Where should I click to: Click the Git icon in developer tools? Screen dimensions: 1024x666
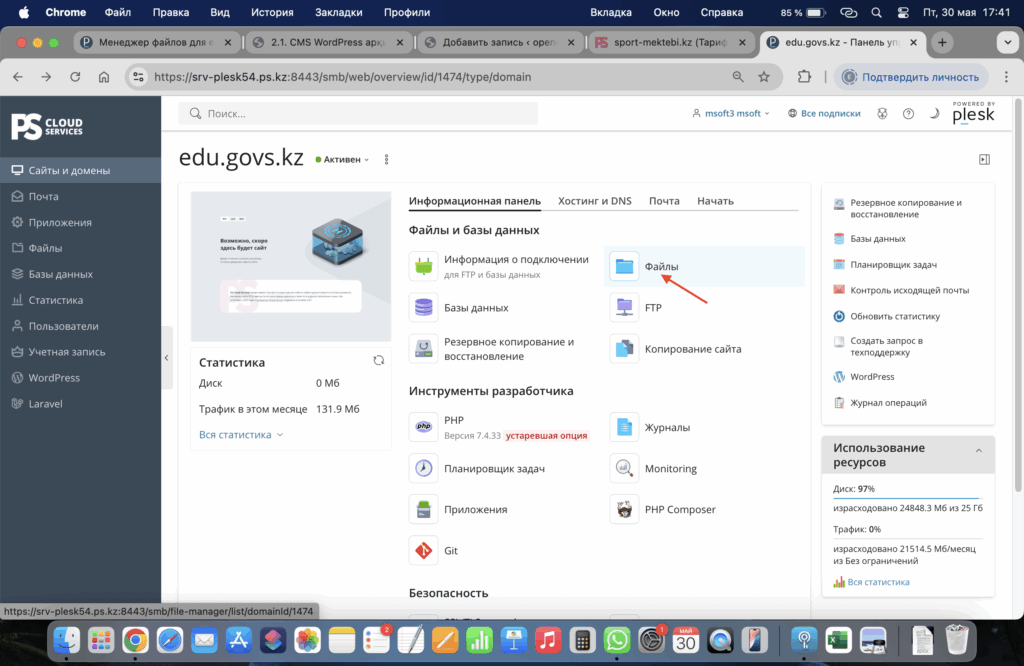point(424,550)
